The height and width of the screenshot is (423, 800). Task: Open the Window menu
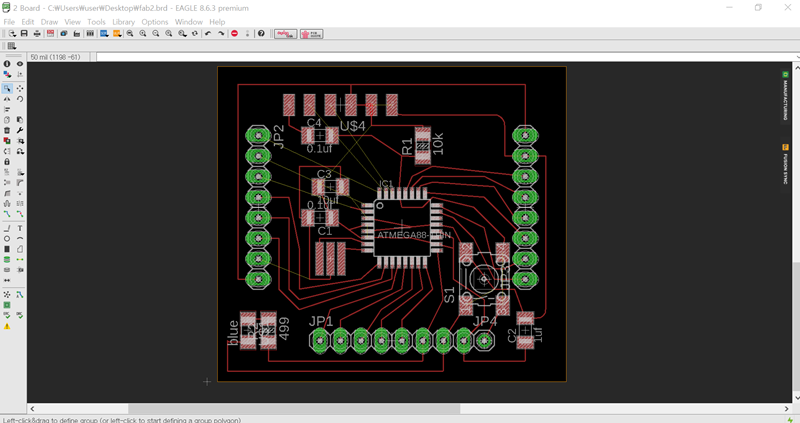pyautogui.click(x=189, y=22)
